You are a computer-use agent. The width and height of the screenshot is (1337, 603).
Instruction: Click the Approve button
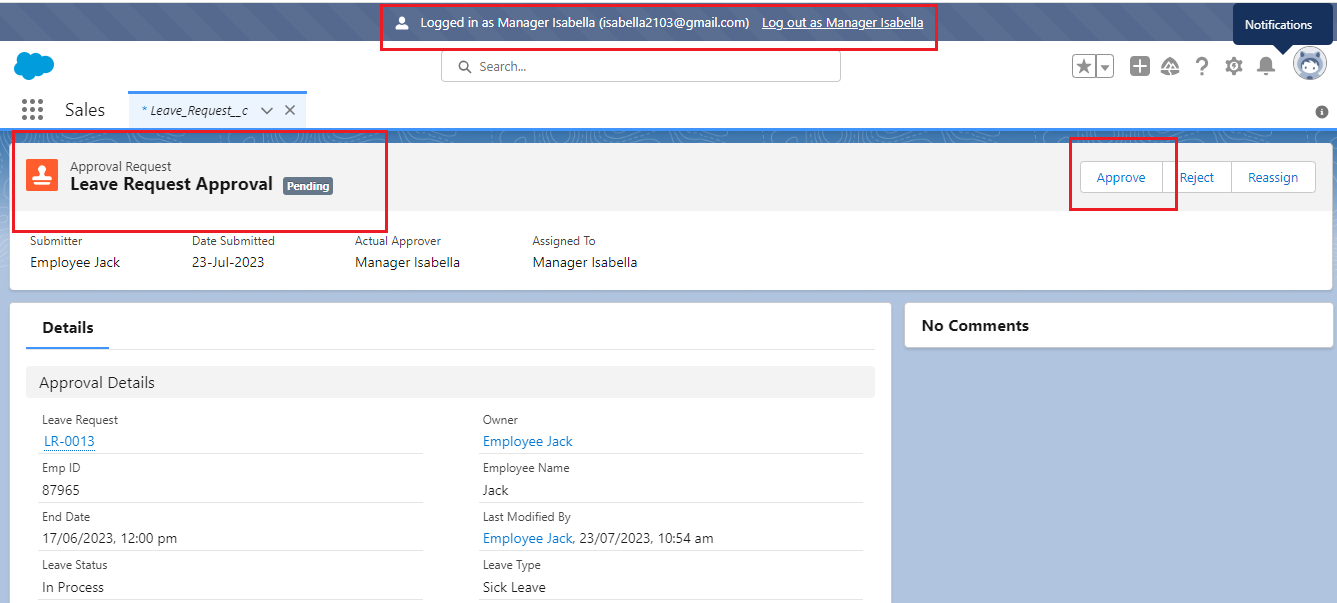(1120, 177)
